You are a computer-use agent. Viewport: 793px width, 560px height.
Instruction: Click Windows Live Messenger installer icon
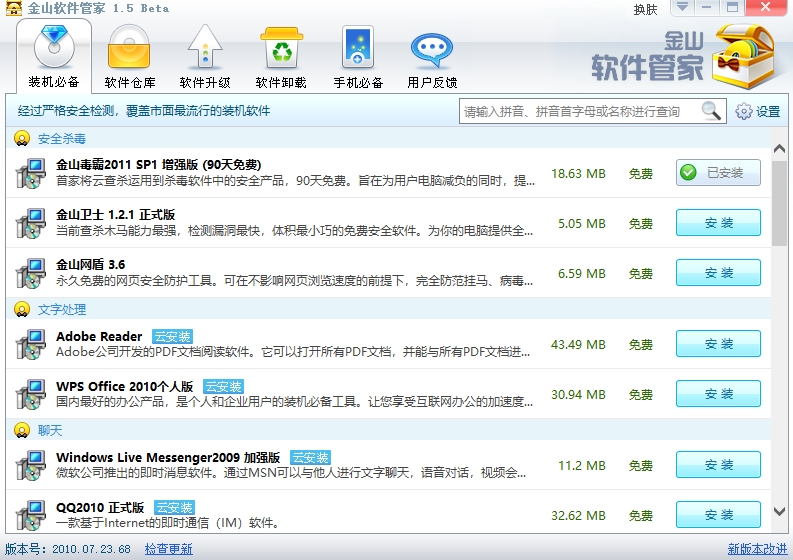pos(31,465)
